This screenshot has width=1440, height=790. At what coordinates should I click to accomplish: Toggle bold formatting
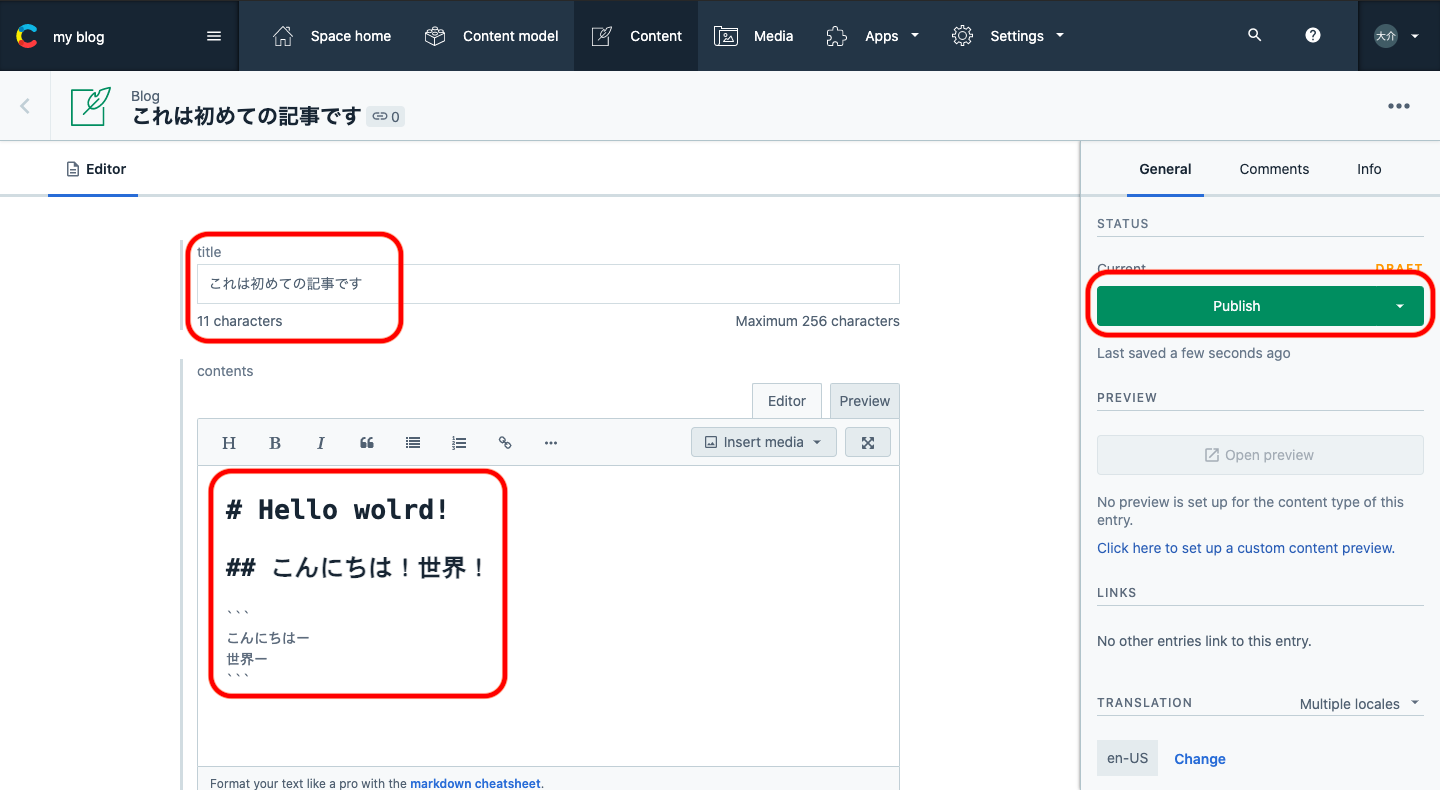[275, 443]
